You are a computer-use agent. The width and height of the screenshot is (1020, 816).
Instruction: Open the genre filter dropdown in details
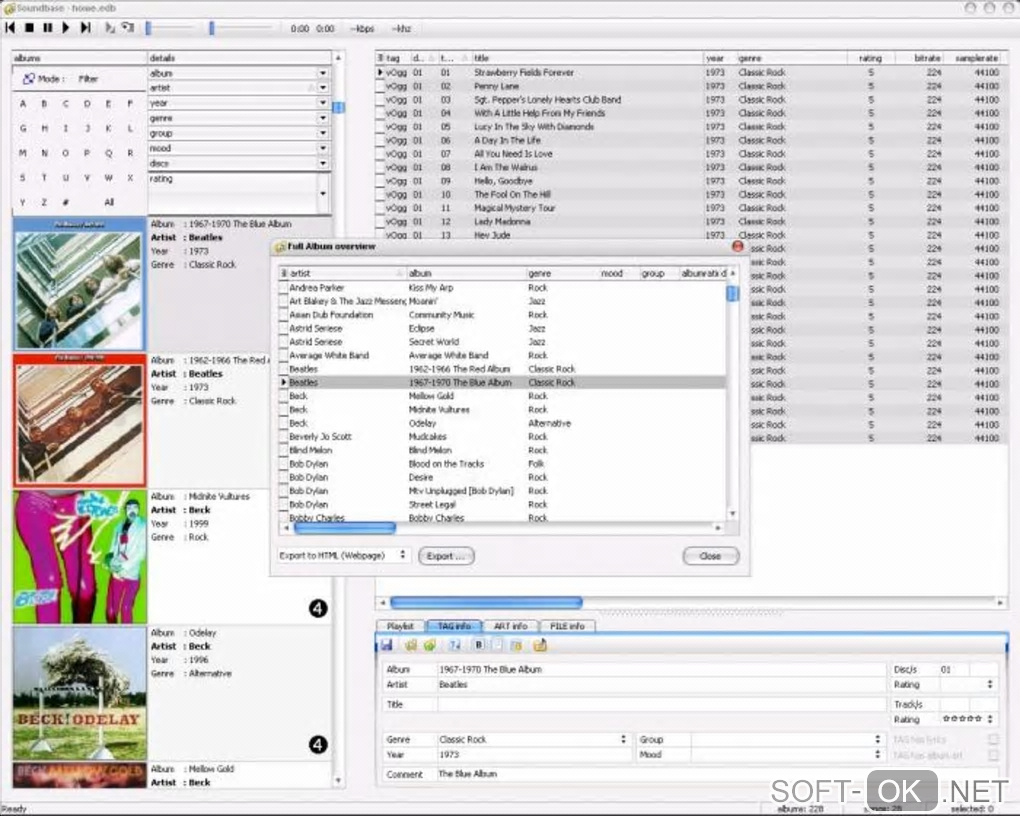click(x=323, y=118)
